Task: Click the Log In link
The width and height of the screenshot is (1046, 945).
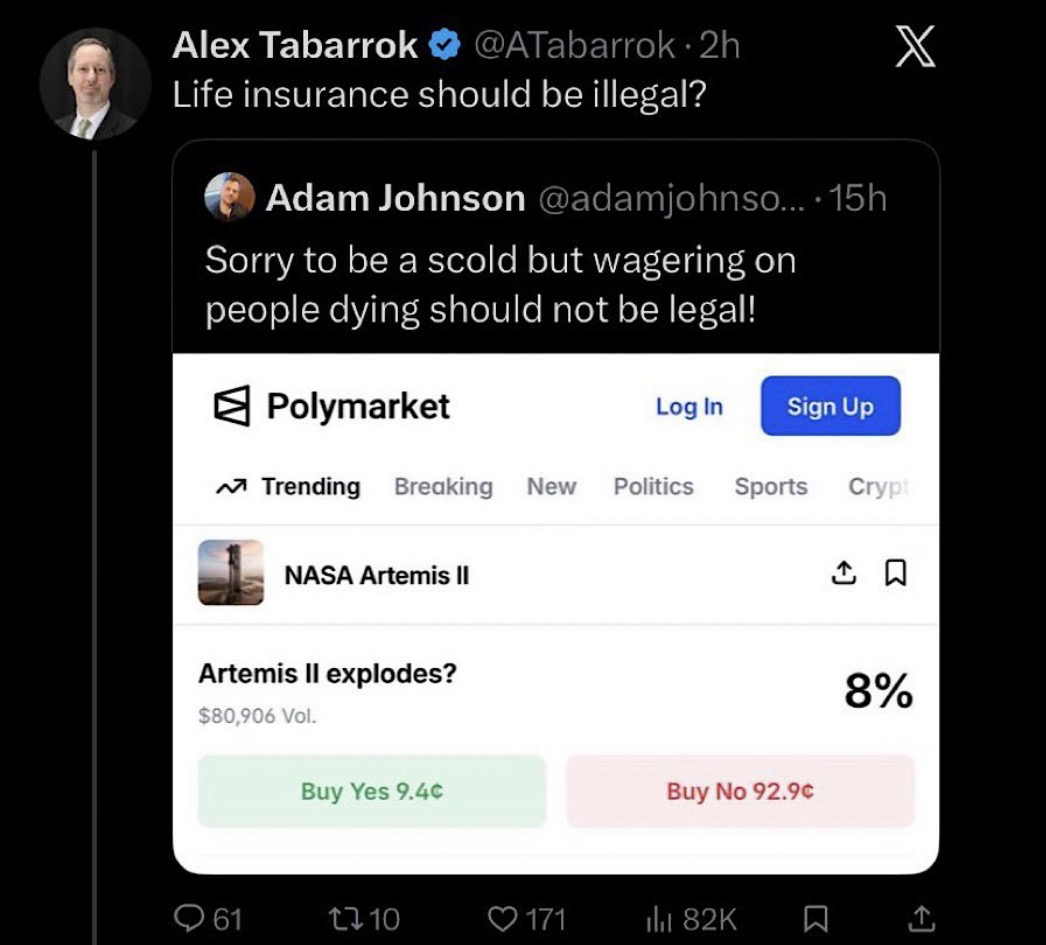Action: tap(689, 407)
